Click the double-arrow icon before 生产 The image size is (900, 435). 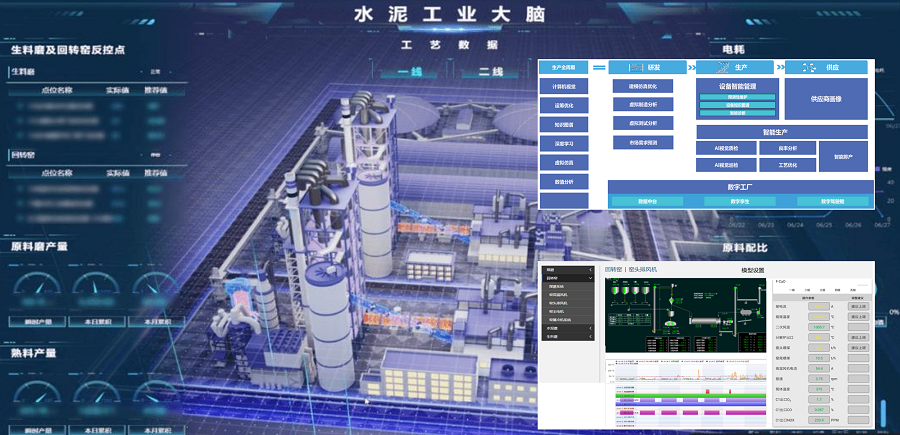click(x=691, y=67)
